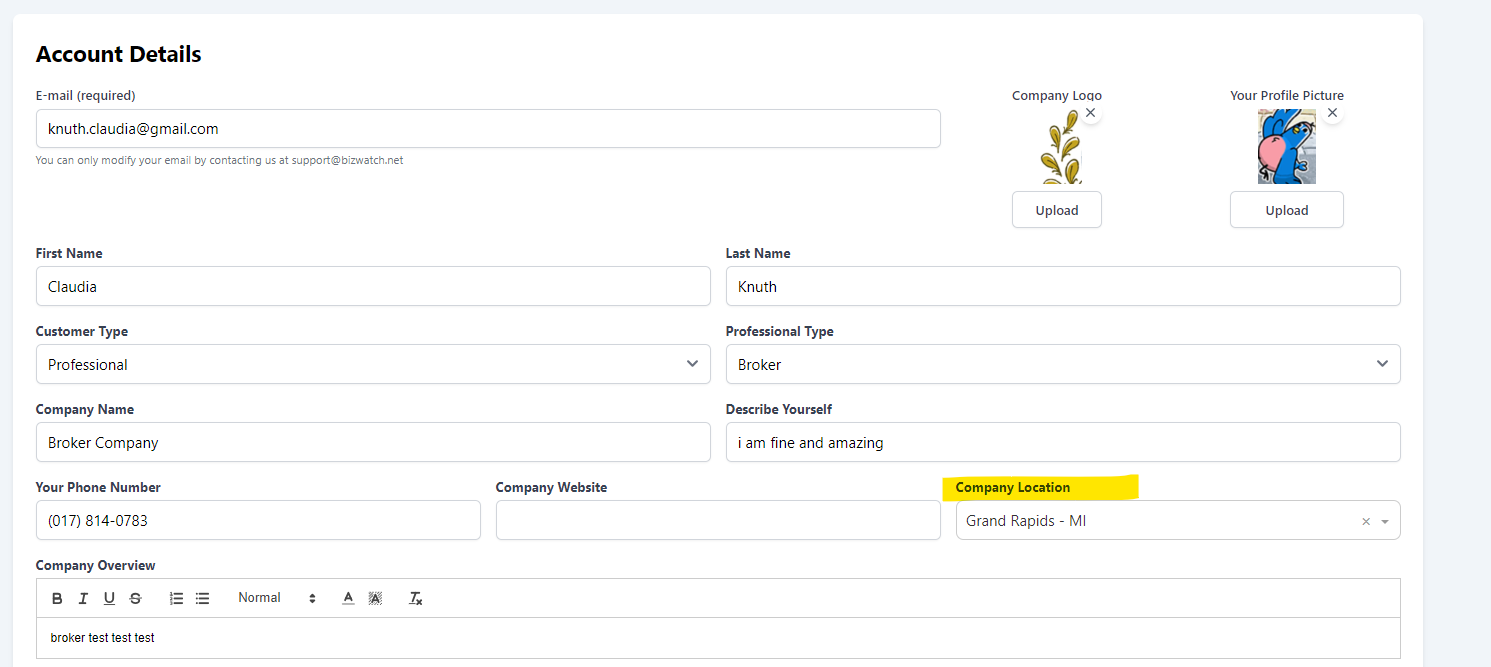Click the Describe Yourself text field
The height and width of the screenshot is (667, 1491).
pos(1062,442)
